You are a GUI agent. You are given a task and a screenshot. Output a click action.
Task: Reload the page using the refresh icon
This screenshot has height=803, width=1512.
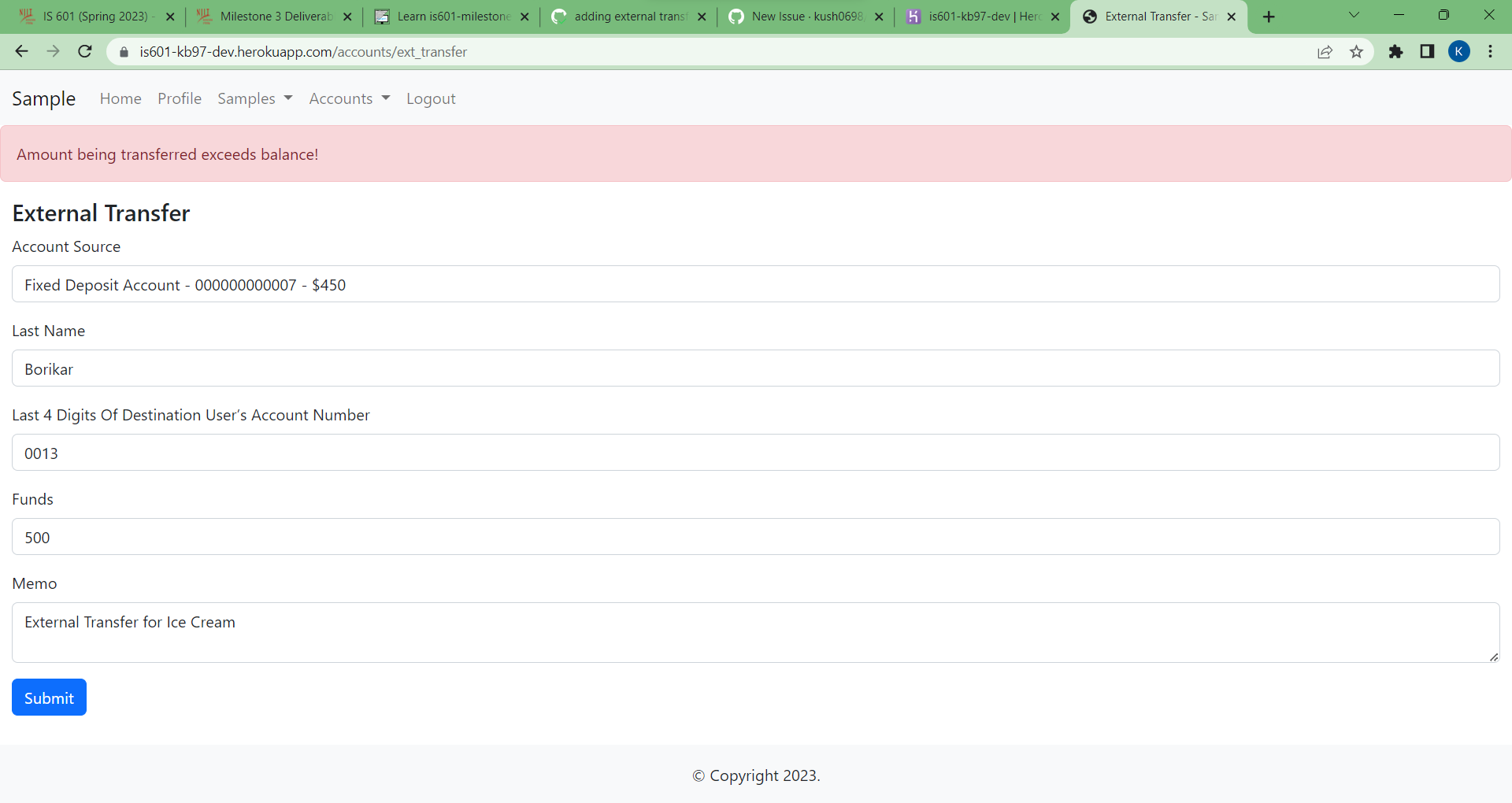pyautogui.click(x=84, y=51)
